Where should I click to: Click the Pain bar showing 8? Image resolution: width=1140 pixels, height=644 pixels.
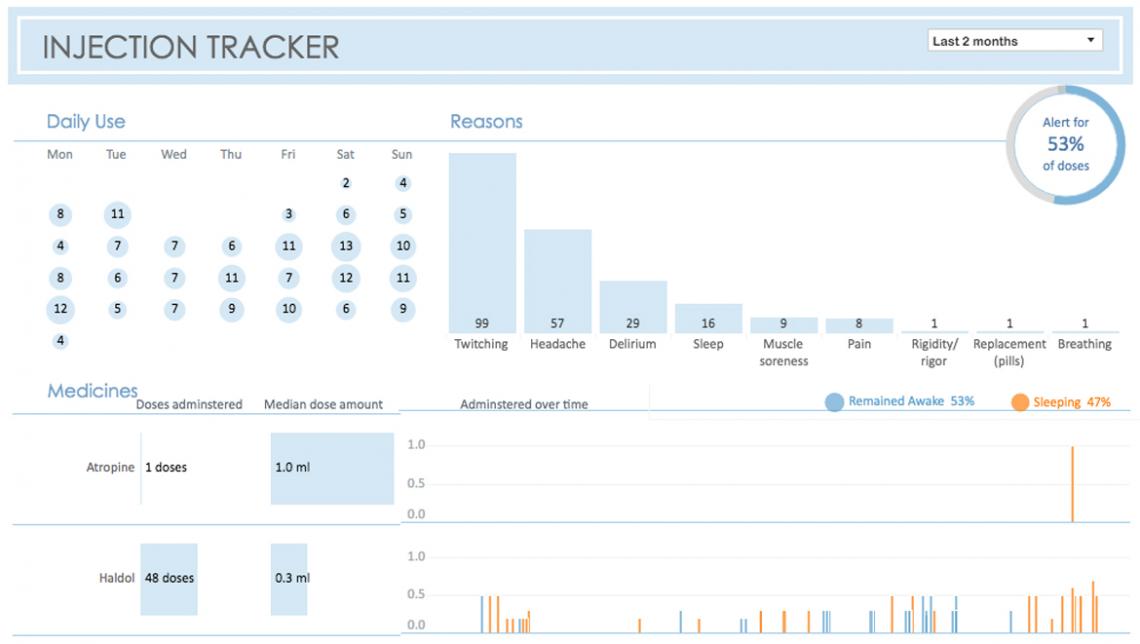[x=859, y=326]
